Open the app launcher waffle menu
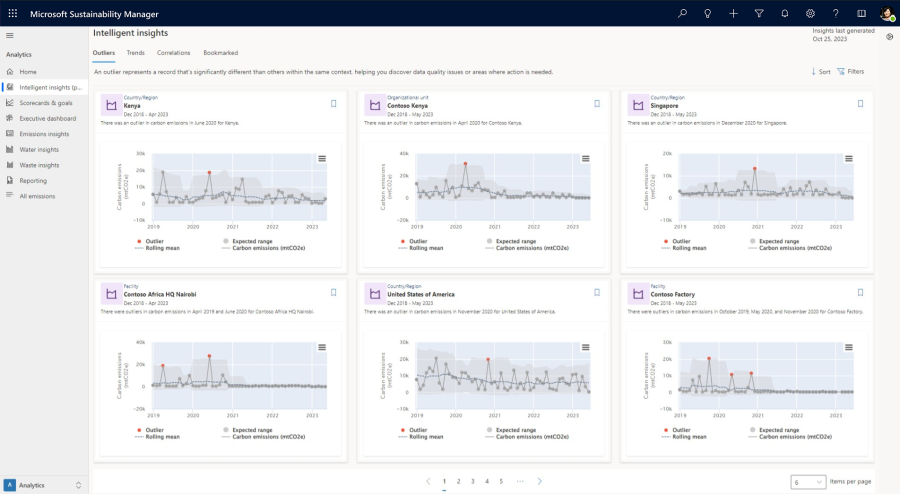 12,13
